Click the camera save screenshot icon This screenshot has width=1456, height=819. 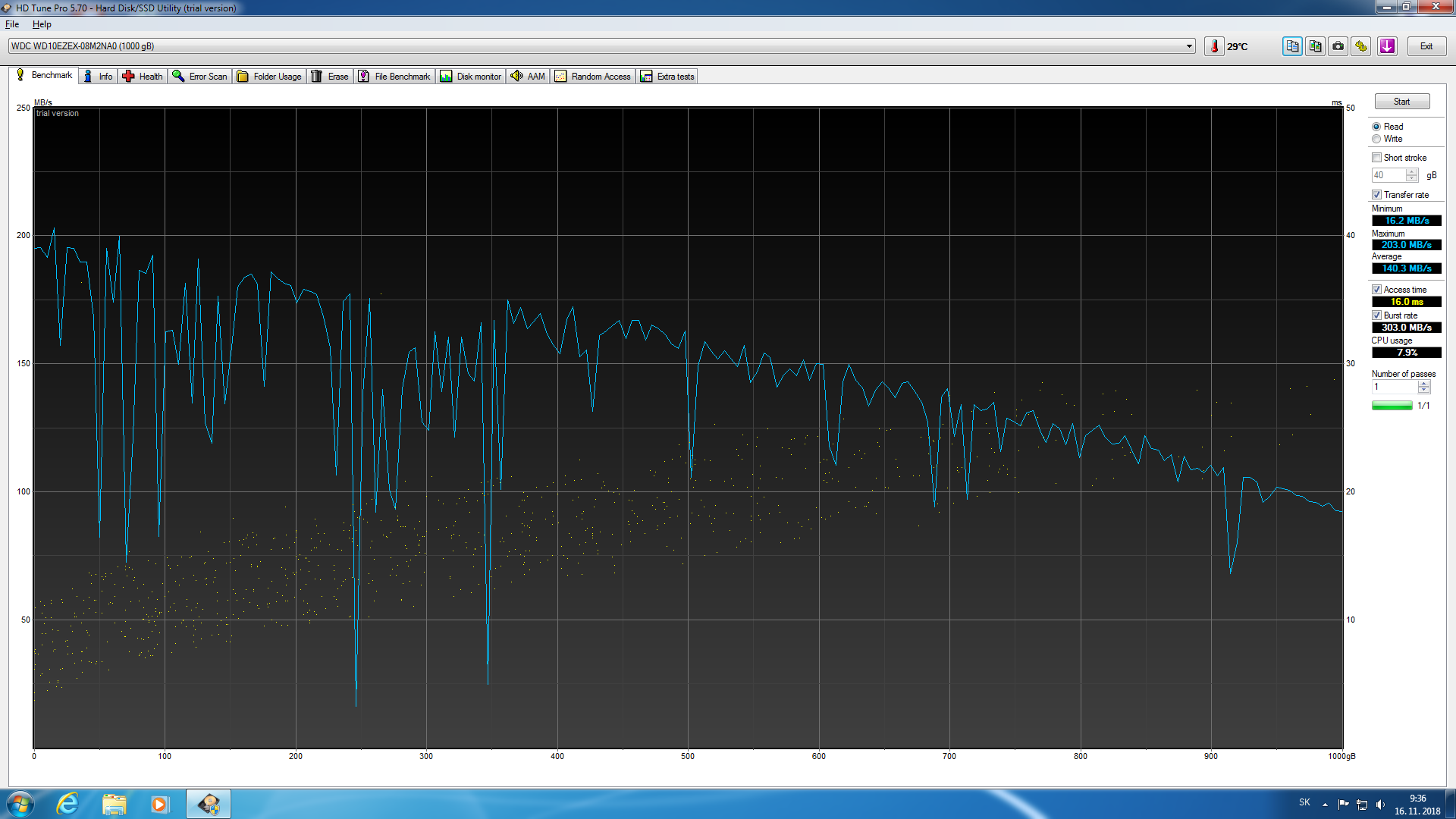pos(1338,46)
